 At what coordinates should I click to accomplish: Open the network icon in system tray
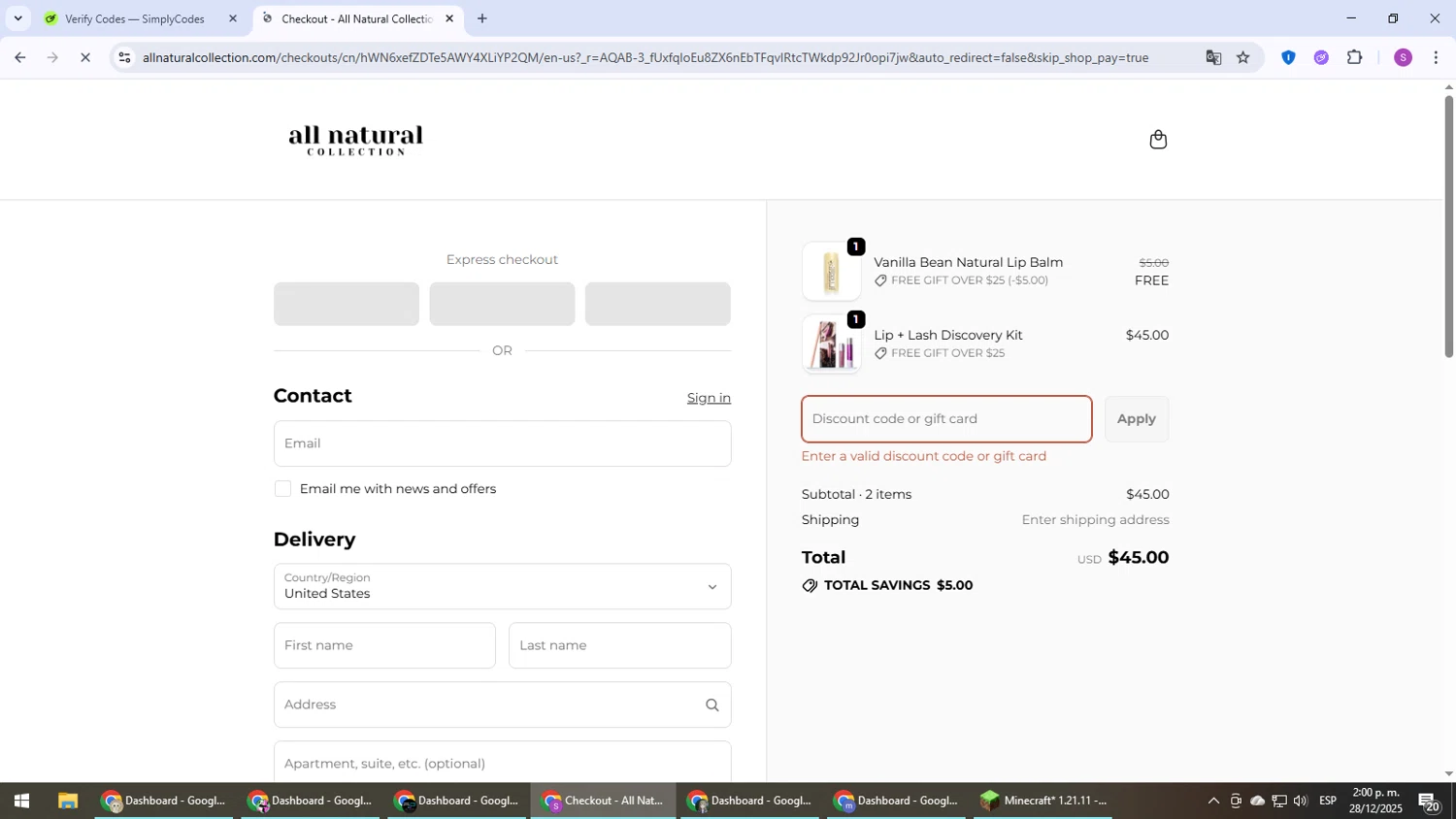click(x=1279, y=802)
